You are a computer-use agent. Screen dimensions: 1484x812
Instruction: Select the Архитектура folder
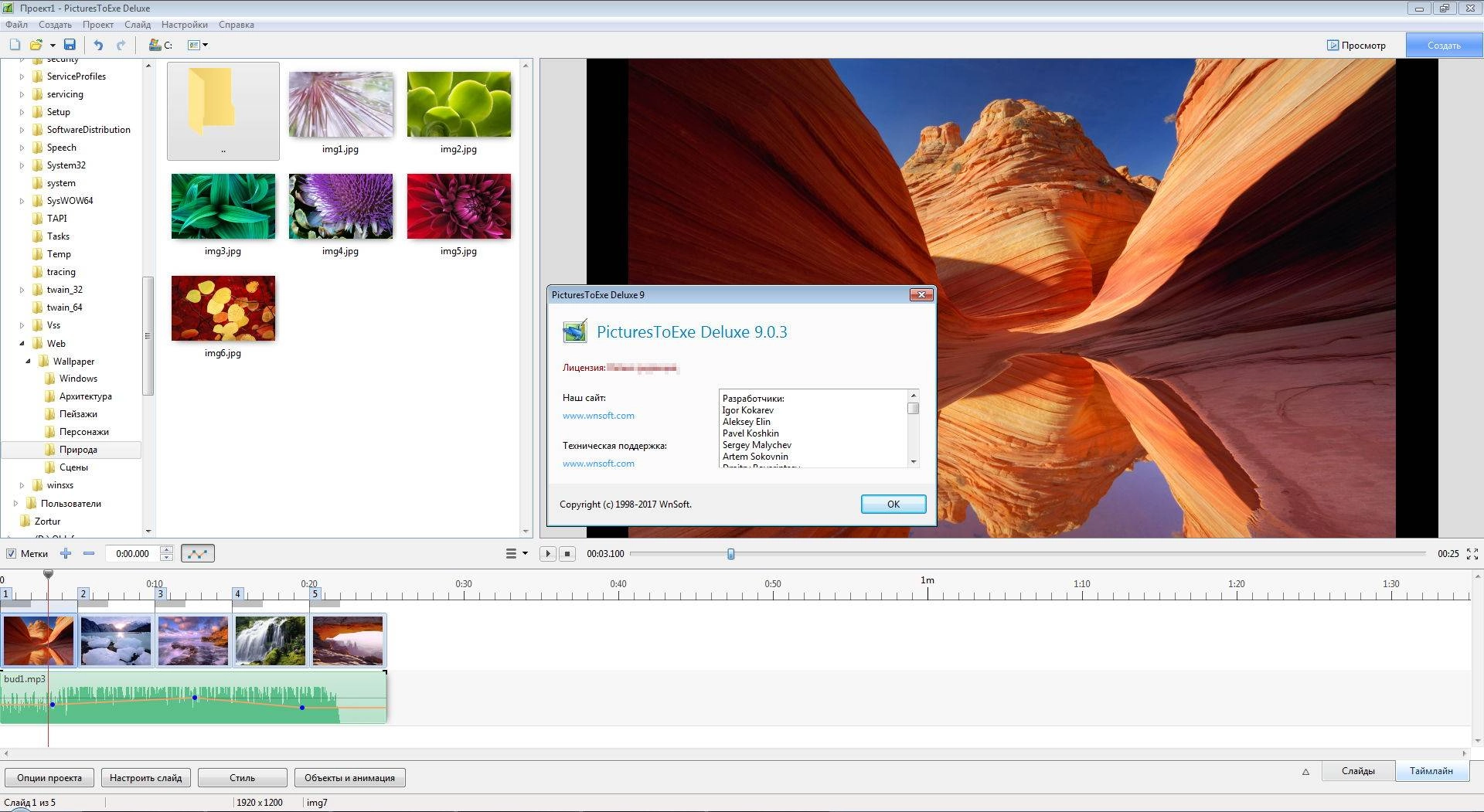(85, 396)
